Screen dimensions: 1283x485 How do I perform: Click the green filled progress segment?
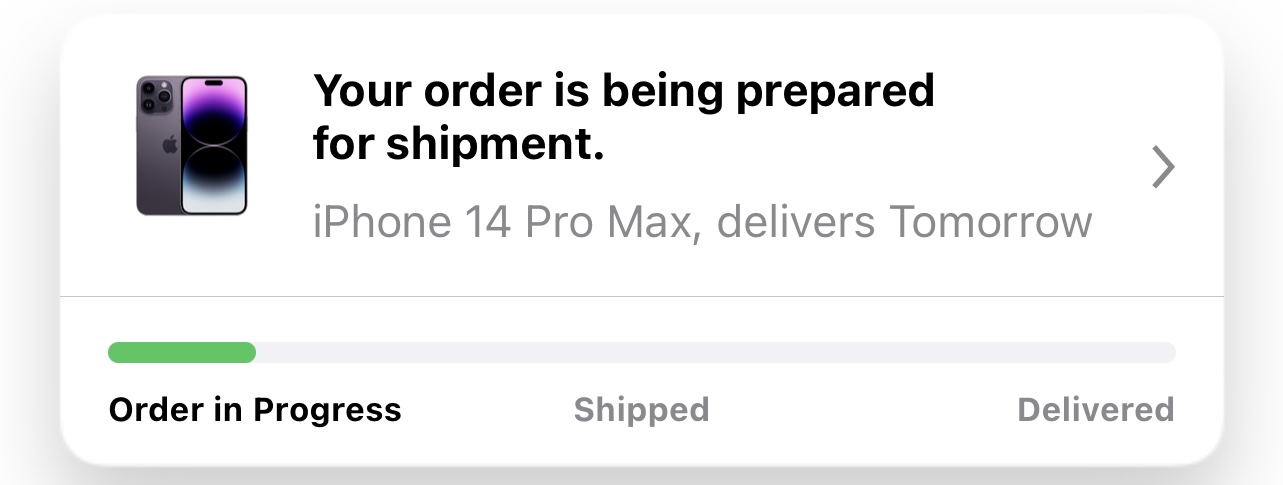pos(181,352)
